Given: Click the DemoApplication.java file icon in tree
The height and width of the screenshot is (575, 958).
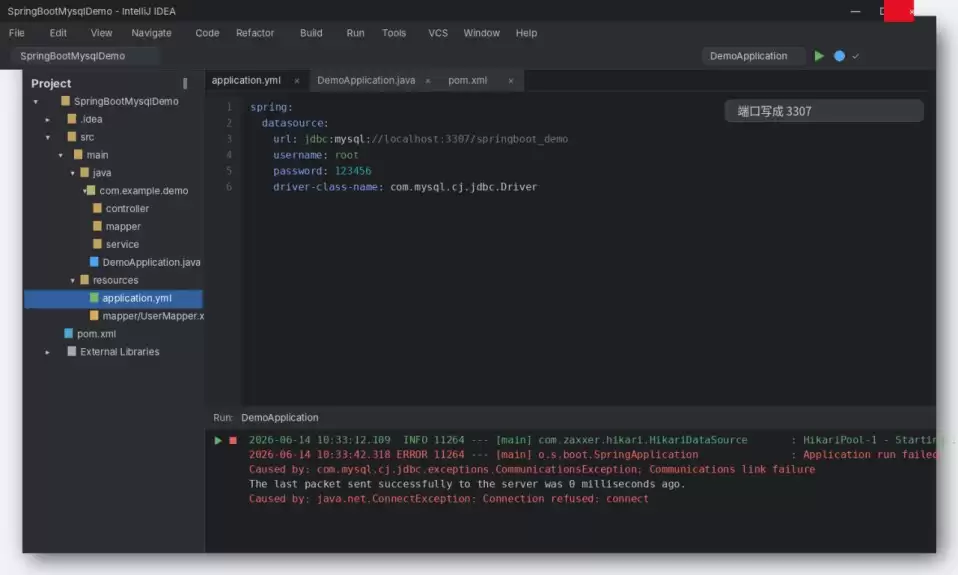Looking at the screenshot, I should [x=94, y=262].
